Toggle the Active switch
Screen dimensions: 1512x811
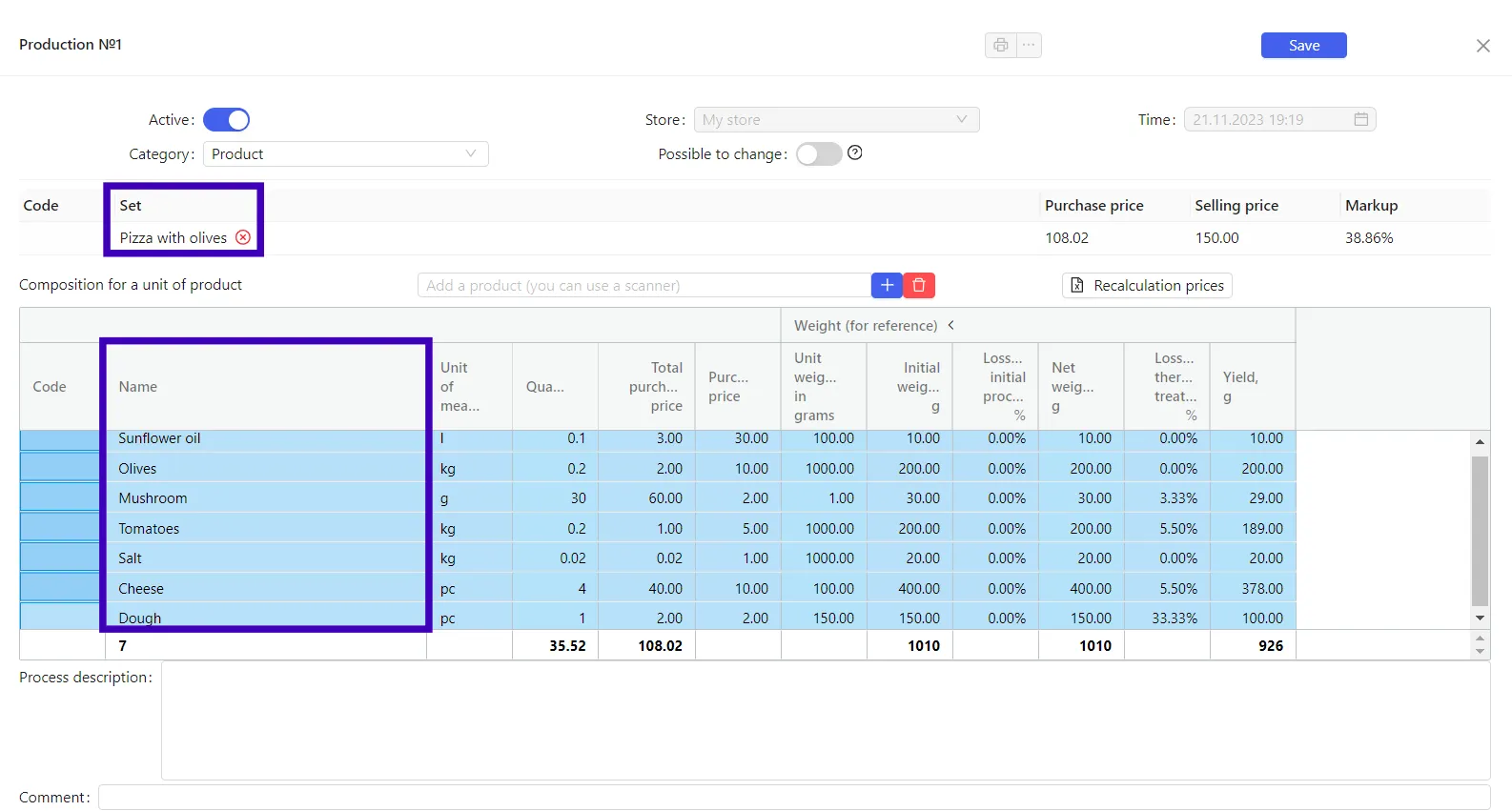click(226, 119)
